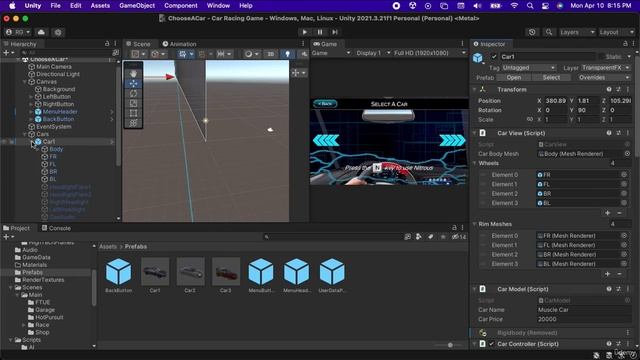The image size is (640, 360).
Task: Open the Layout dropdown in toolbar
Action: [616, 32]
